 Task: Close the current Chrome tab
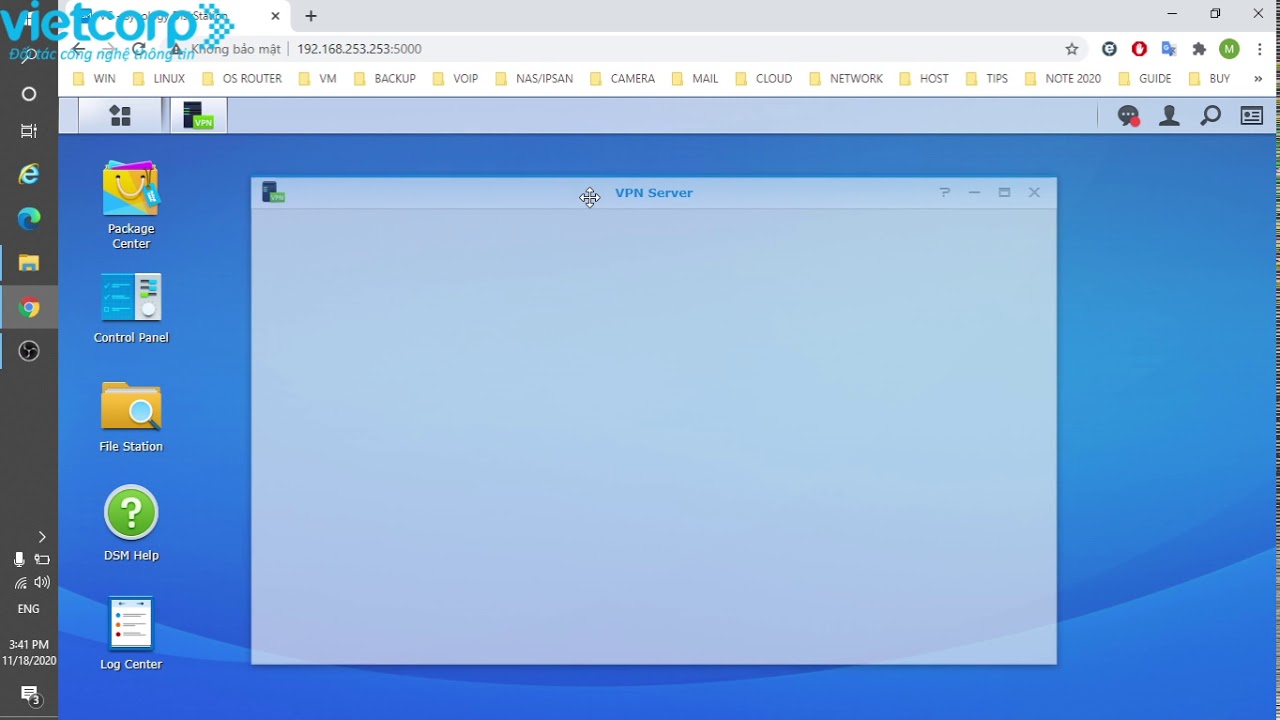[275, 16]
